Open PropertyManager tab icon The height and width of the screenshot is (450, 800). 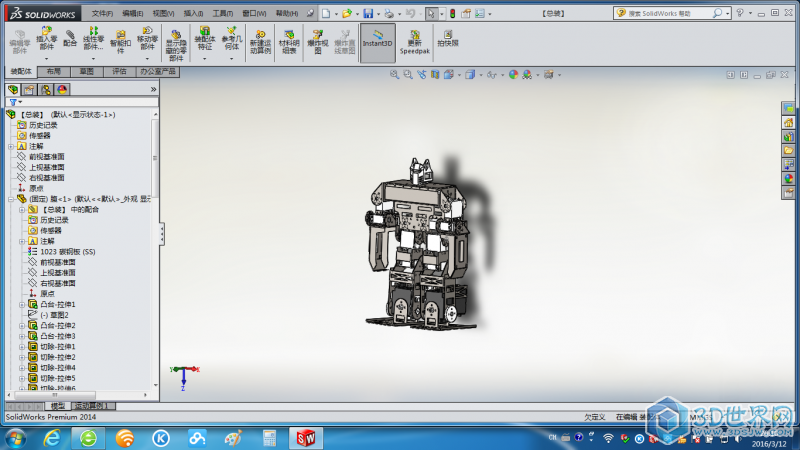tap(29, 90)
